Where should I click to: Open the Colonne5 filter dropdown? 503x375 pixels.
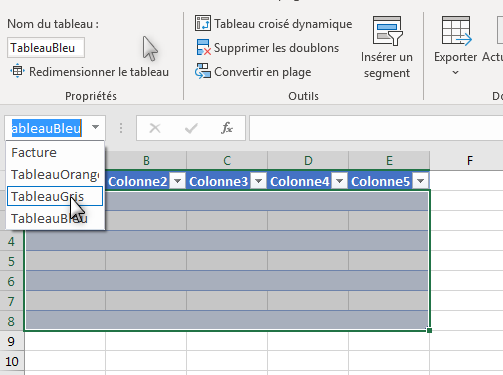click(420, 181)
